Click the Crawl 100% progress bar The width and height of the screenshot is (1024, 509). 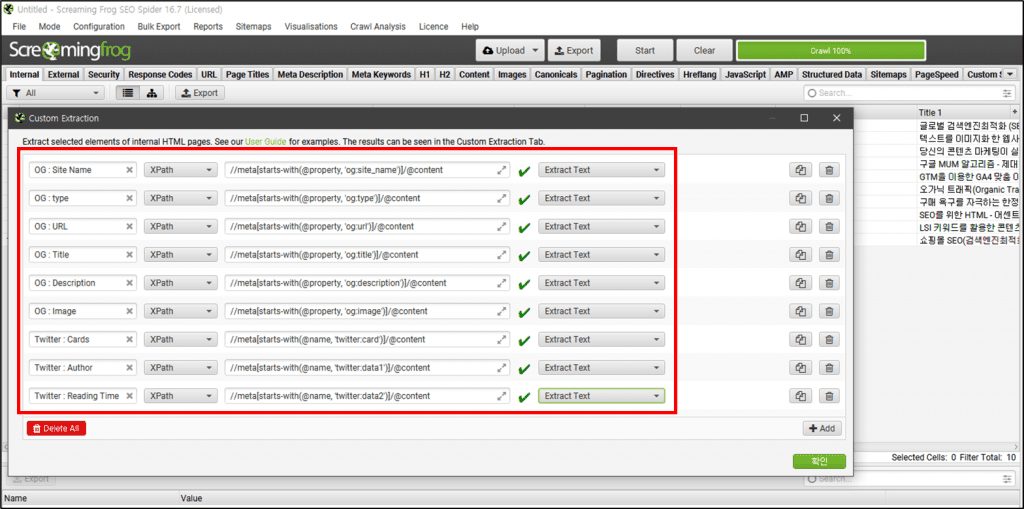831,50
